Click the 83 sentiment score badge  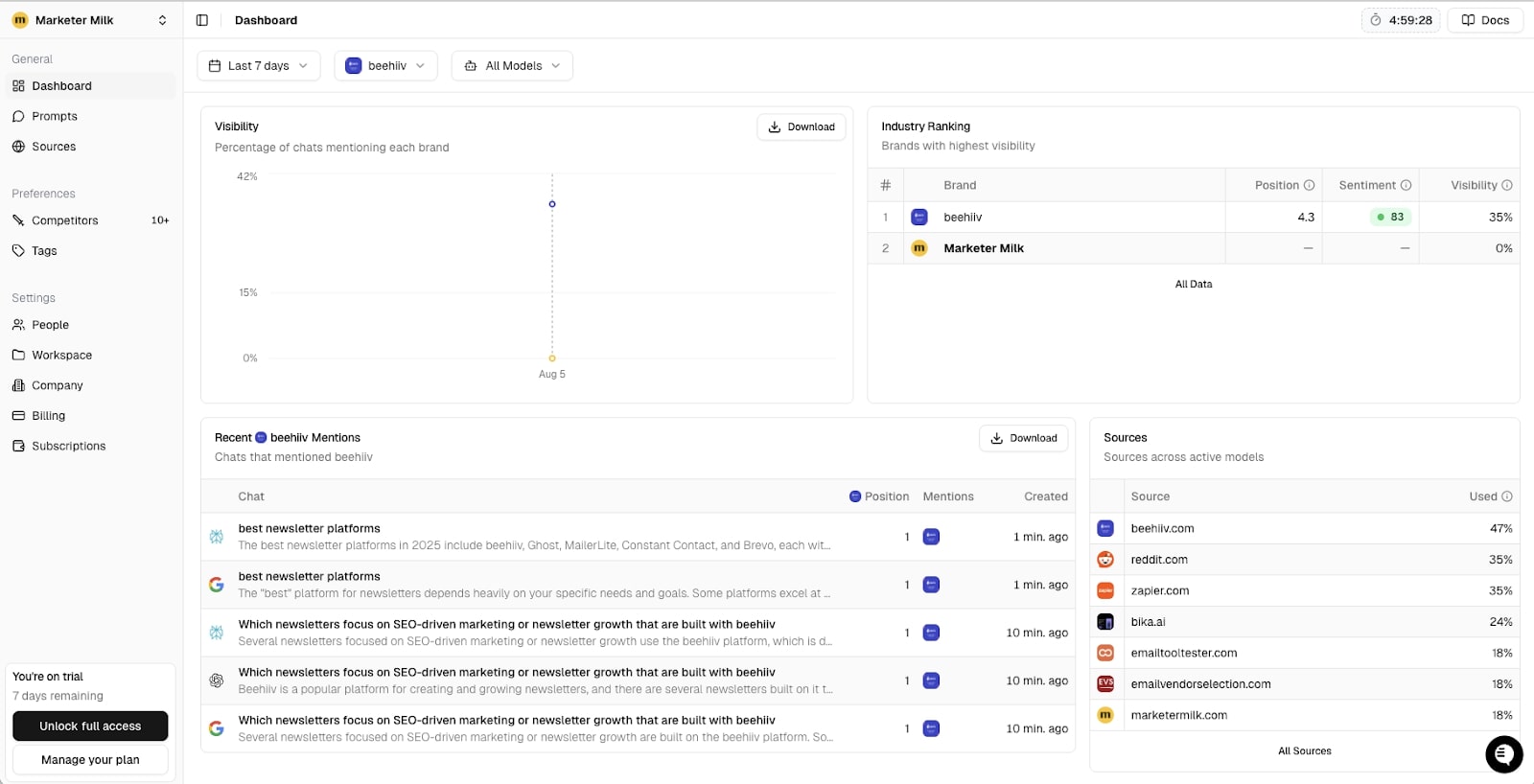[1390, 218]
